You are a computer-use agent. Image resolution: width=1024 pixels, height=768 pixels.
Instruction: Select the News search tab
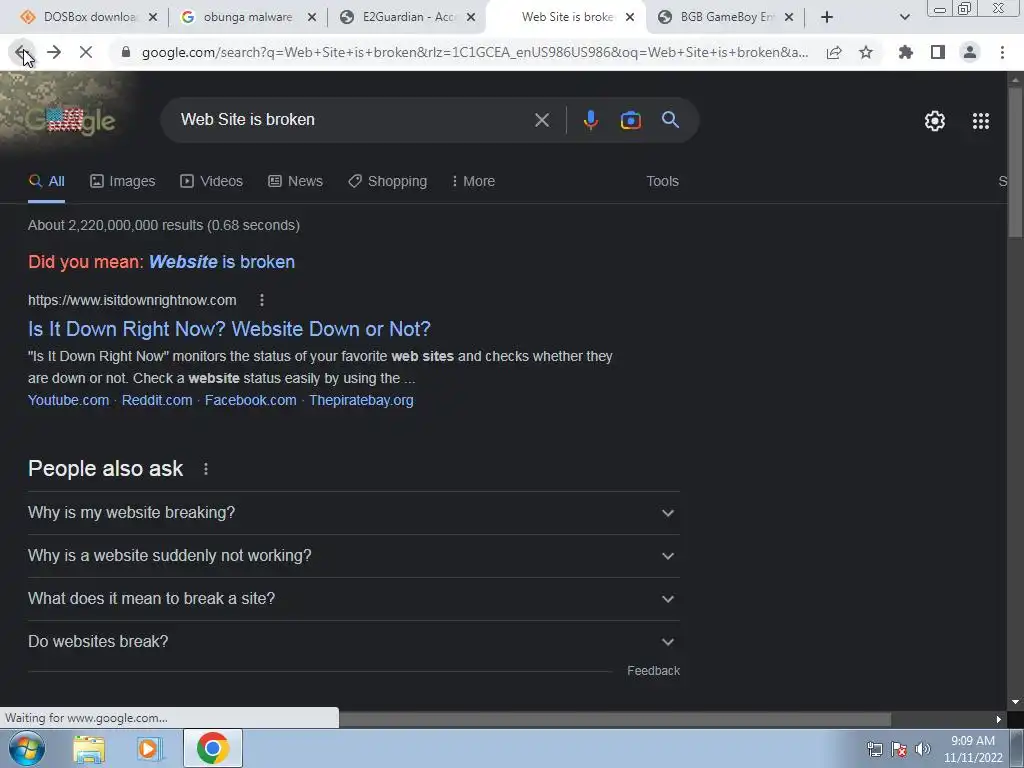[295, 181]
